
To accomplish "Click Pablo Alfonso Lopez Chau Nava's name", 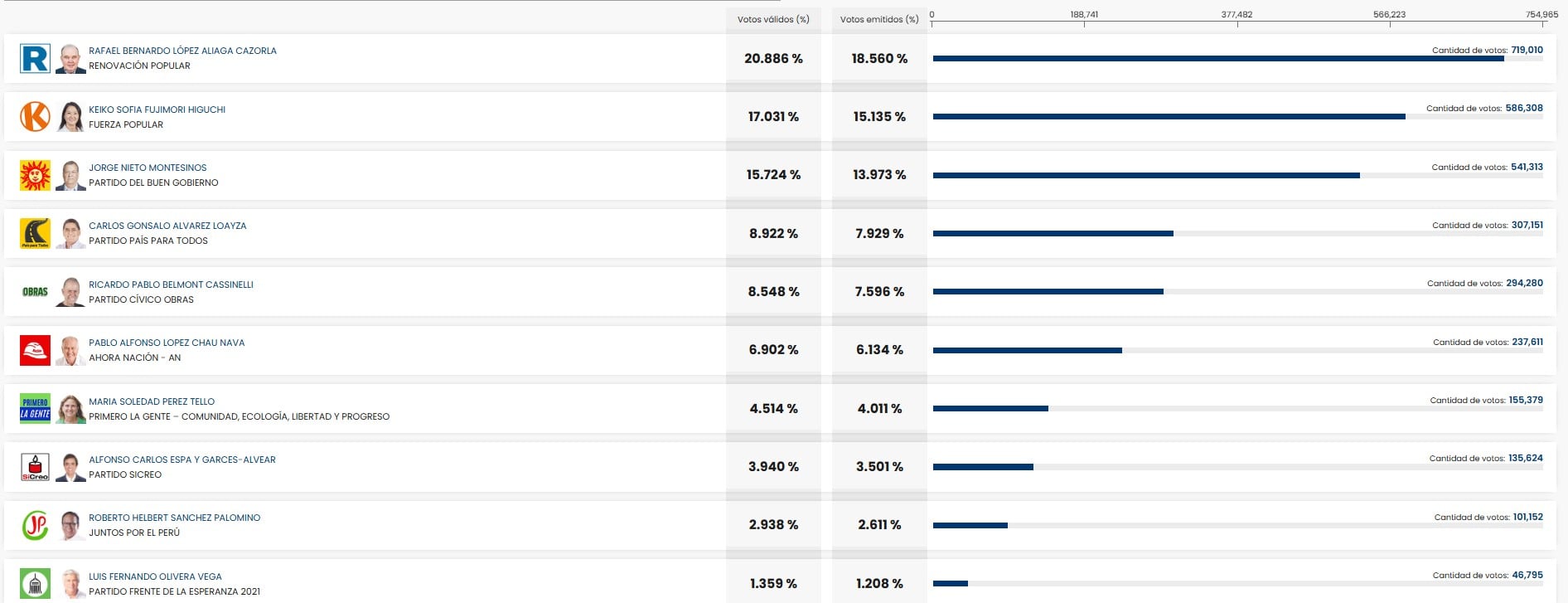I will (167, 343).
